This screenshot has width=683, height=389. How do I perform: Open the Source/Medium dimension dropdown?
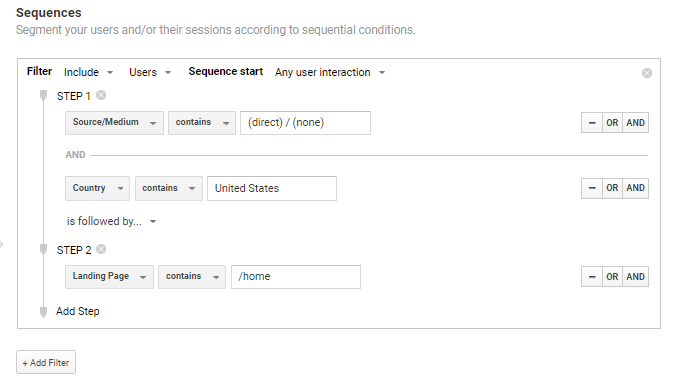point(114,123)
